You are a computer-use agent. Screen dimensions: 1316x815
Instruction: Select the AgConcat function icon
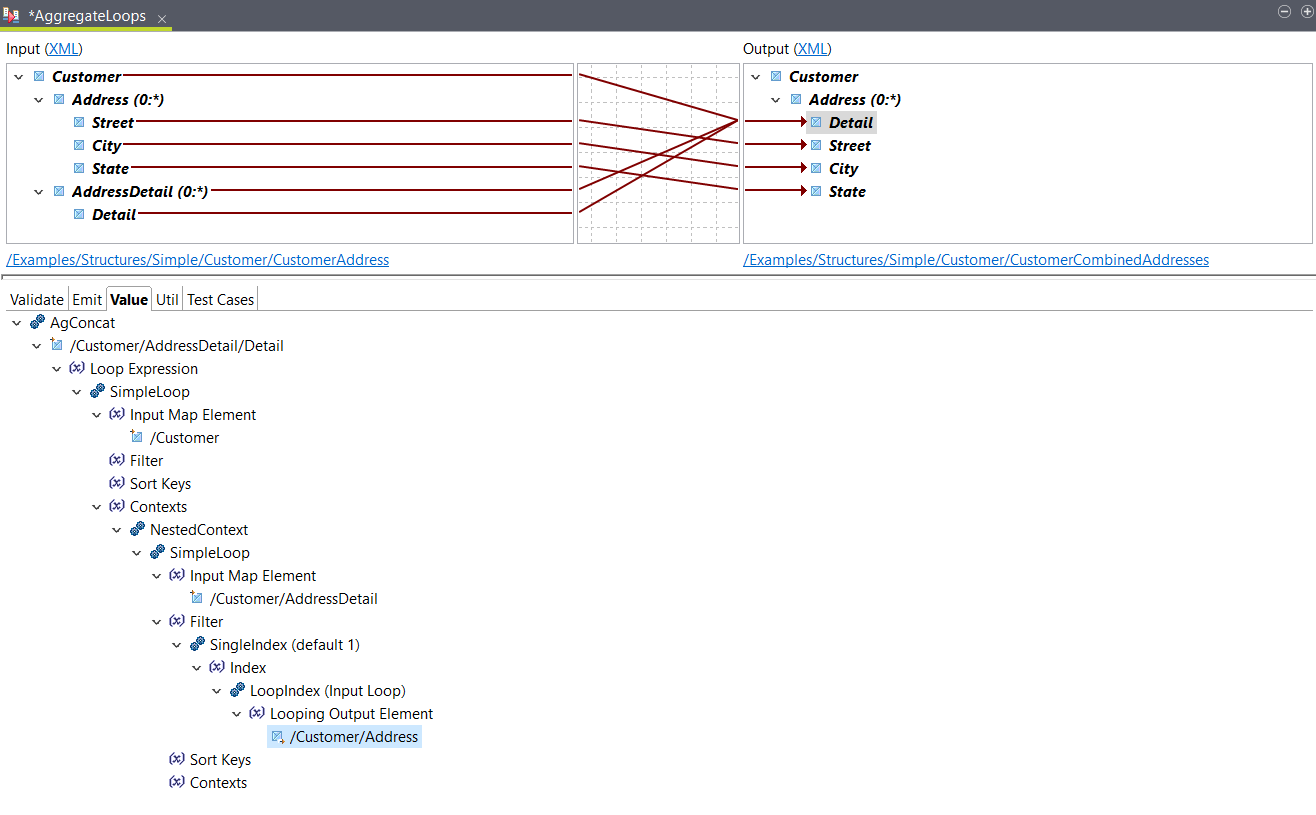37,322
